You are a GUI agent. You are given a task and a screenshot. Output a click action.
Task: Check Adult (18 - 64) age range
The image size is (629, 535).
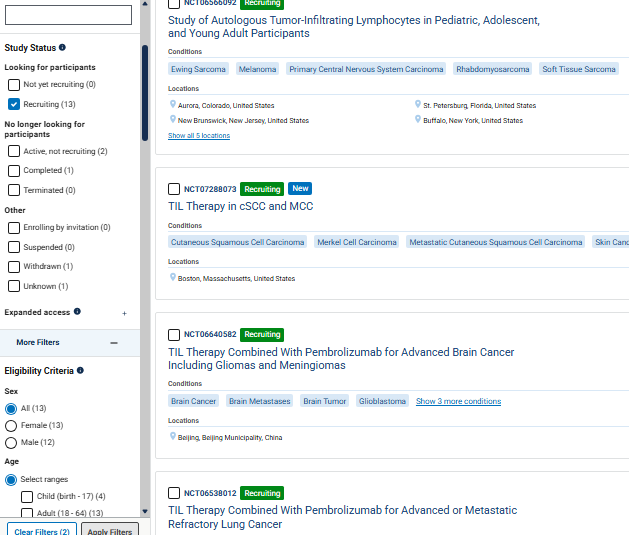click(27, 513)
